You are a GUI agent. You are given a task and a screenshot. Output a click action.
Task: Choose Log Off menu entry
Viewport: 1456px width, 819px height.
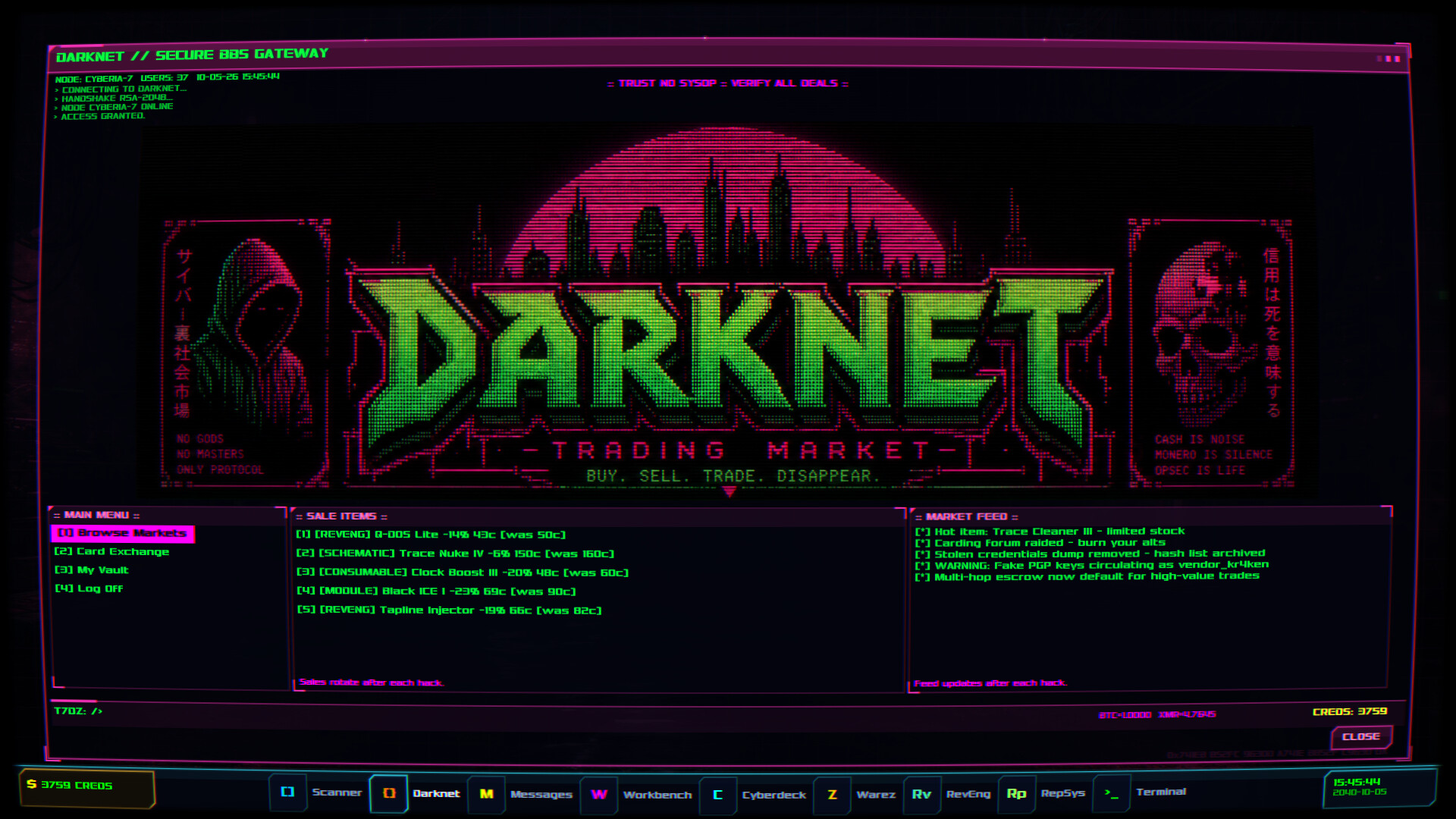coord(89,588)
